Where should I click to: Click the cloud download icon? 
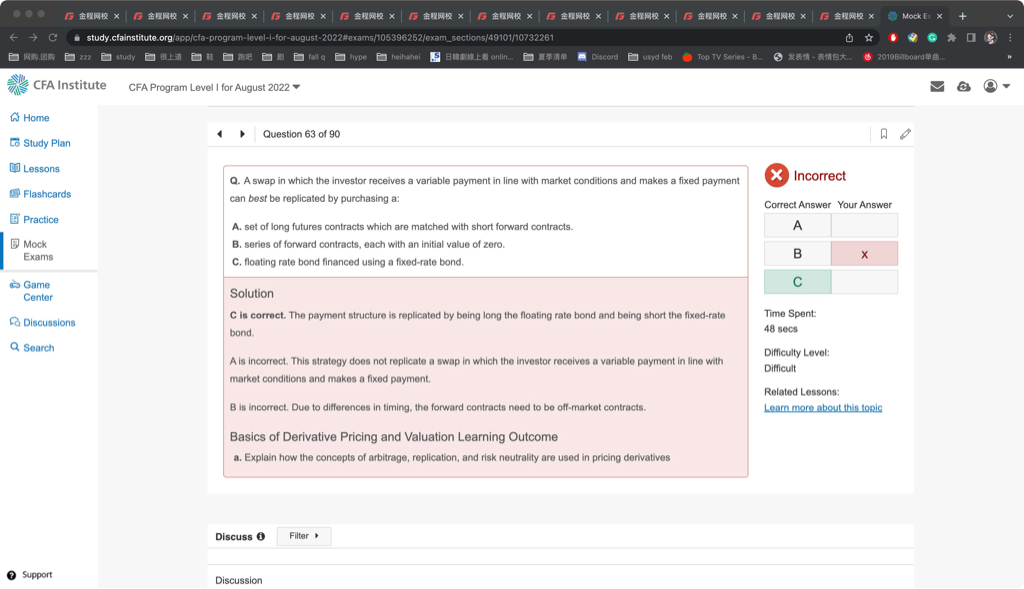pos(964,87)
